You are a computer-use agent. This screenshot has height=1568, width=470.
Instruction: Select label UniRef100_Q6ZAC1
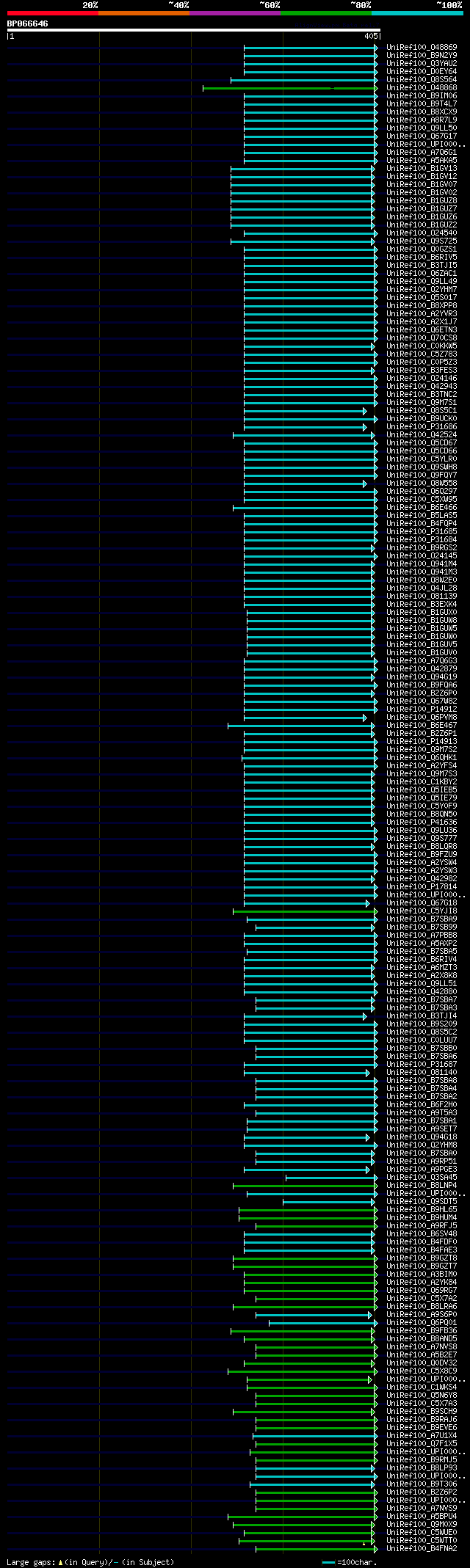pyautogui.click(x=422, y=274)
